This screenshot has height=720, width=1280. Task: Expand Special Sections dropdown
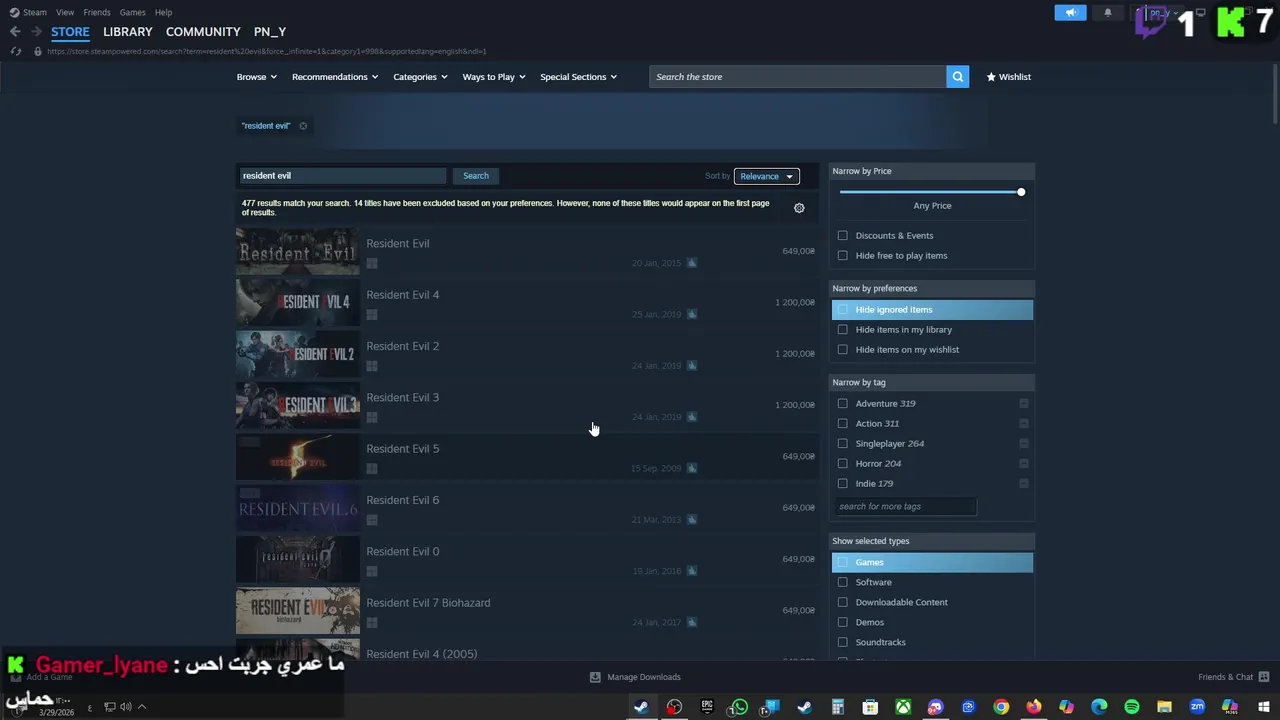click(578, 77)
